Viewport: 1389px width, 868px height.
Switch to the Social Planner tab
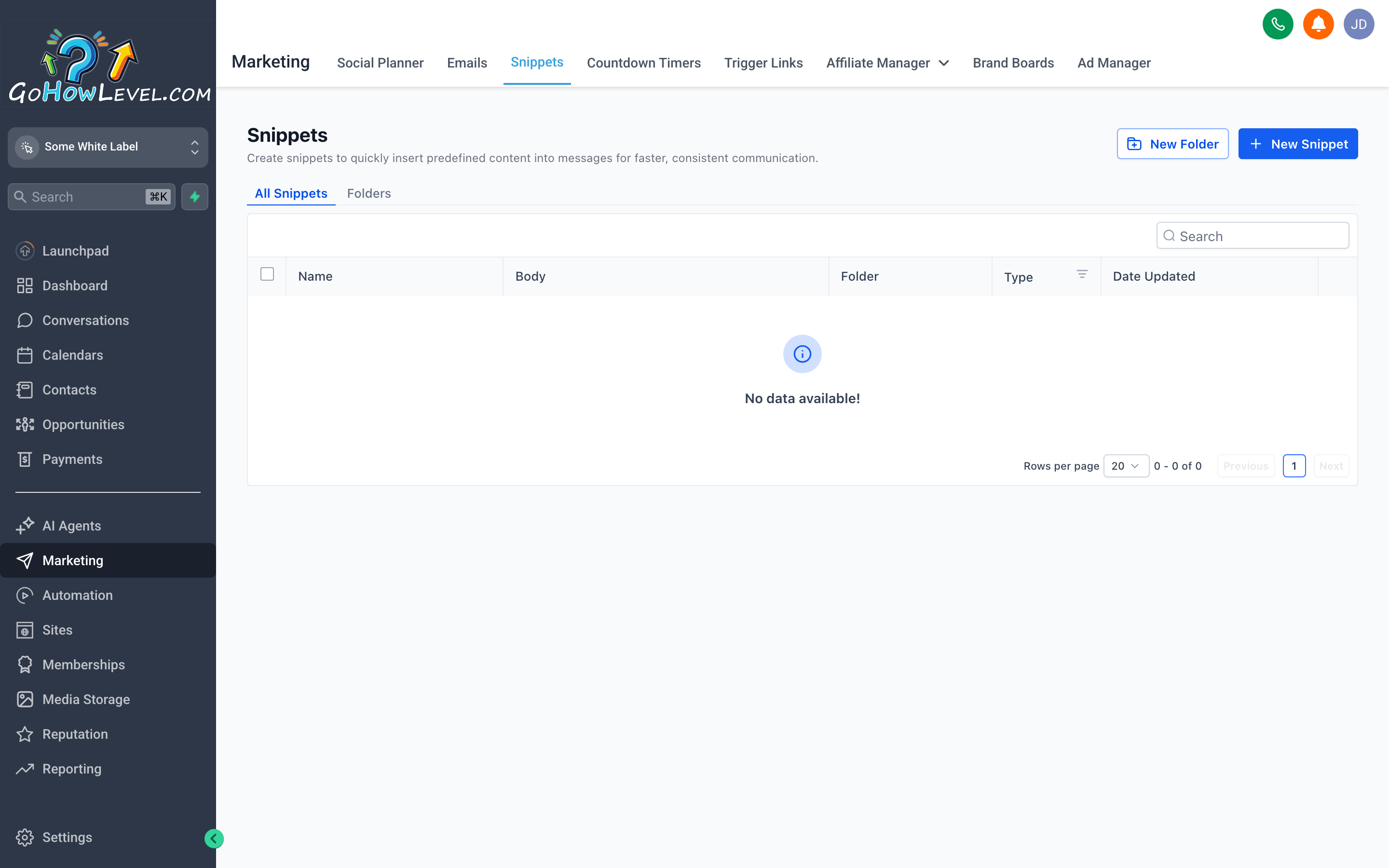click(x=380, y=63)
